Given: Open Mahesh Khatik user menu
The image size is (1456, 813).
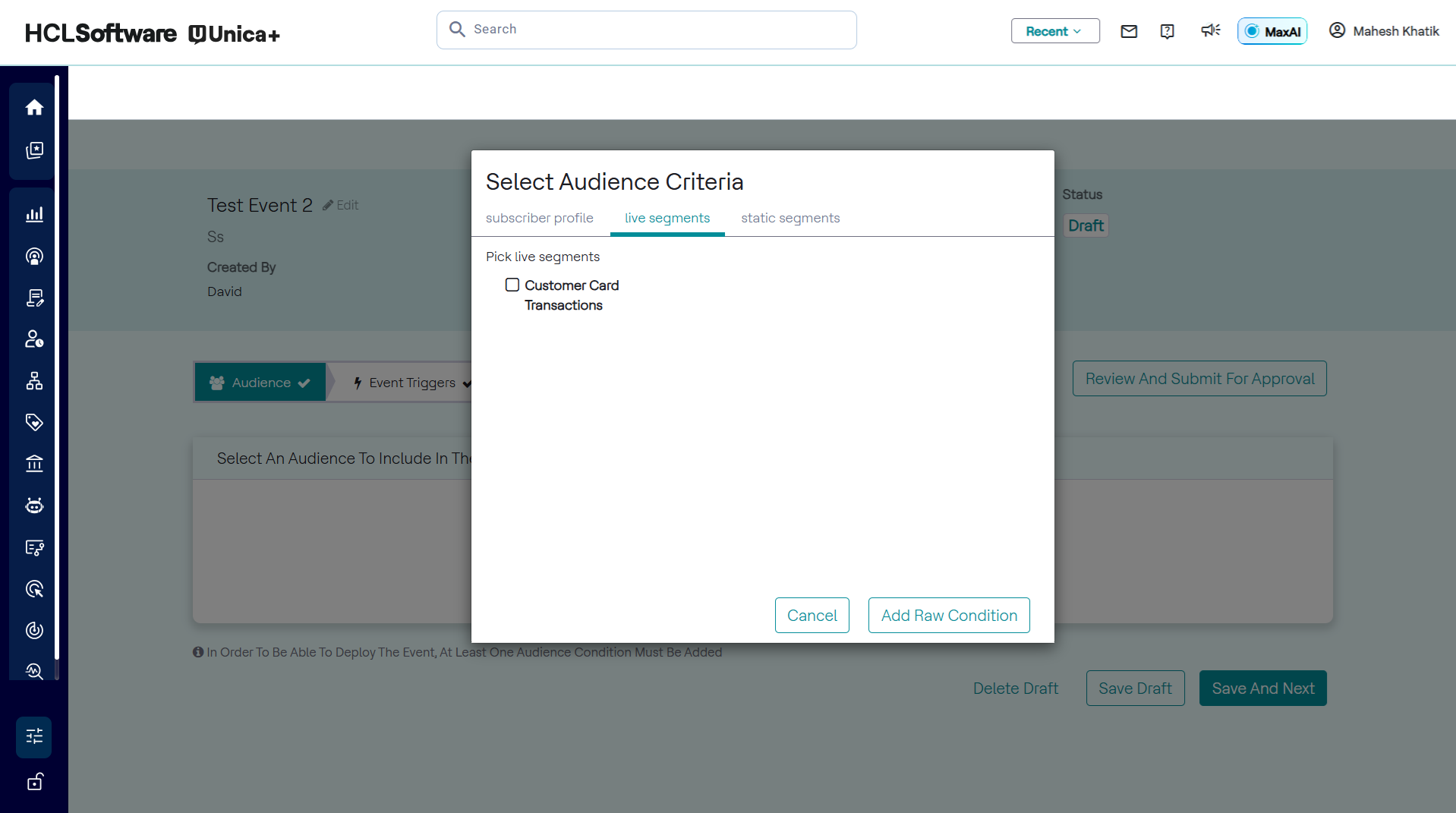Looking at the screenshot, I should 1384,31.
